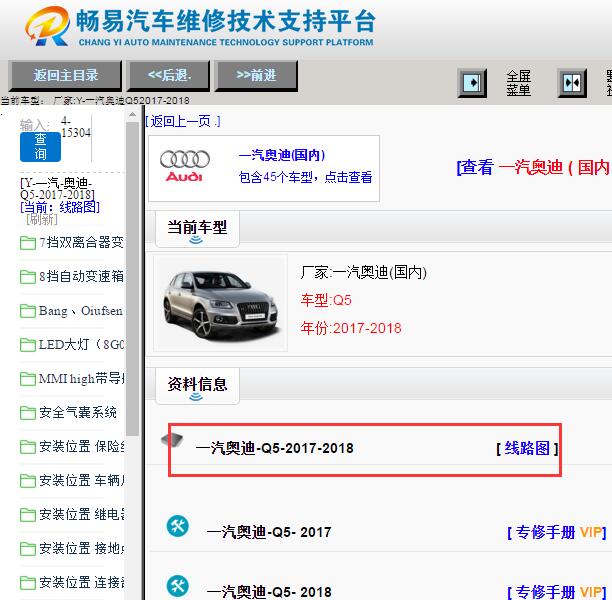
Task: Open the 7挡双离合器变 folder icon
Action: coord(28,243)
